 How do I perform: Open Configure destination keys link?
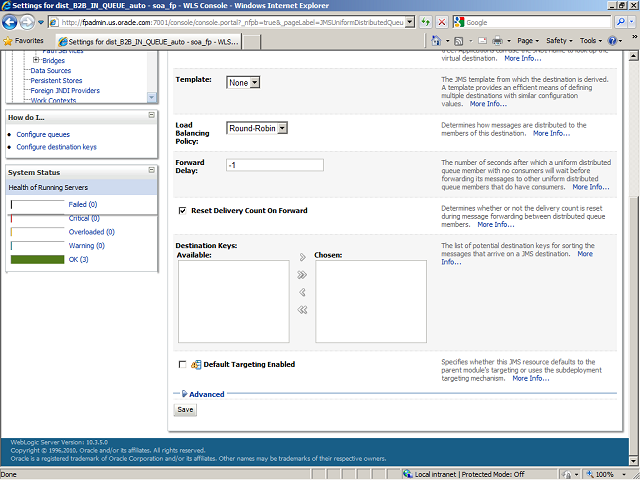tap(56, 147)
